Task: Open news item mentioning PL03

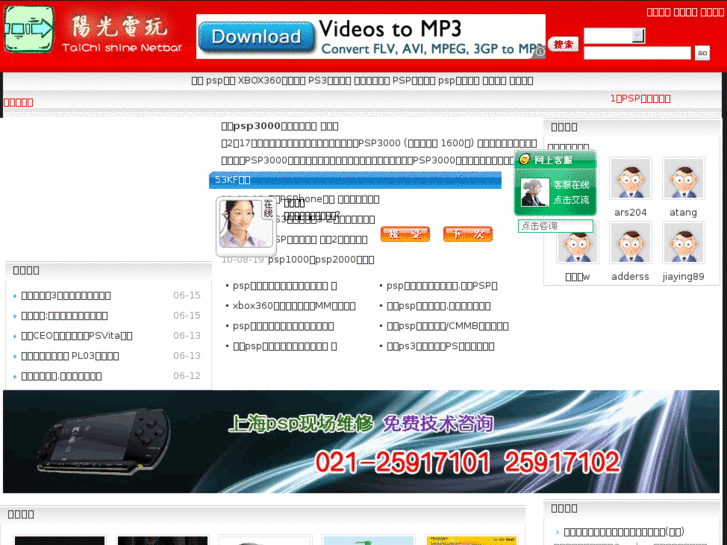Action: 70,356
